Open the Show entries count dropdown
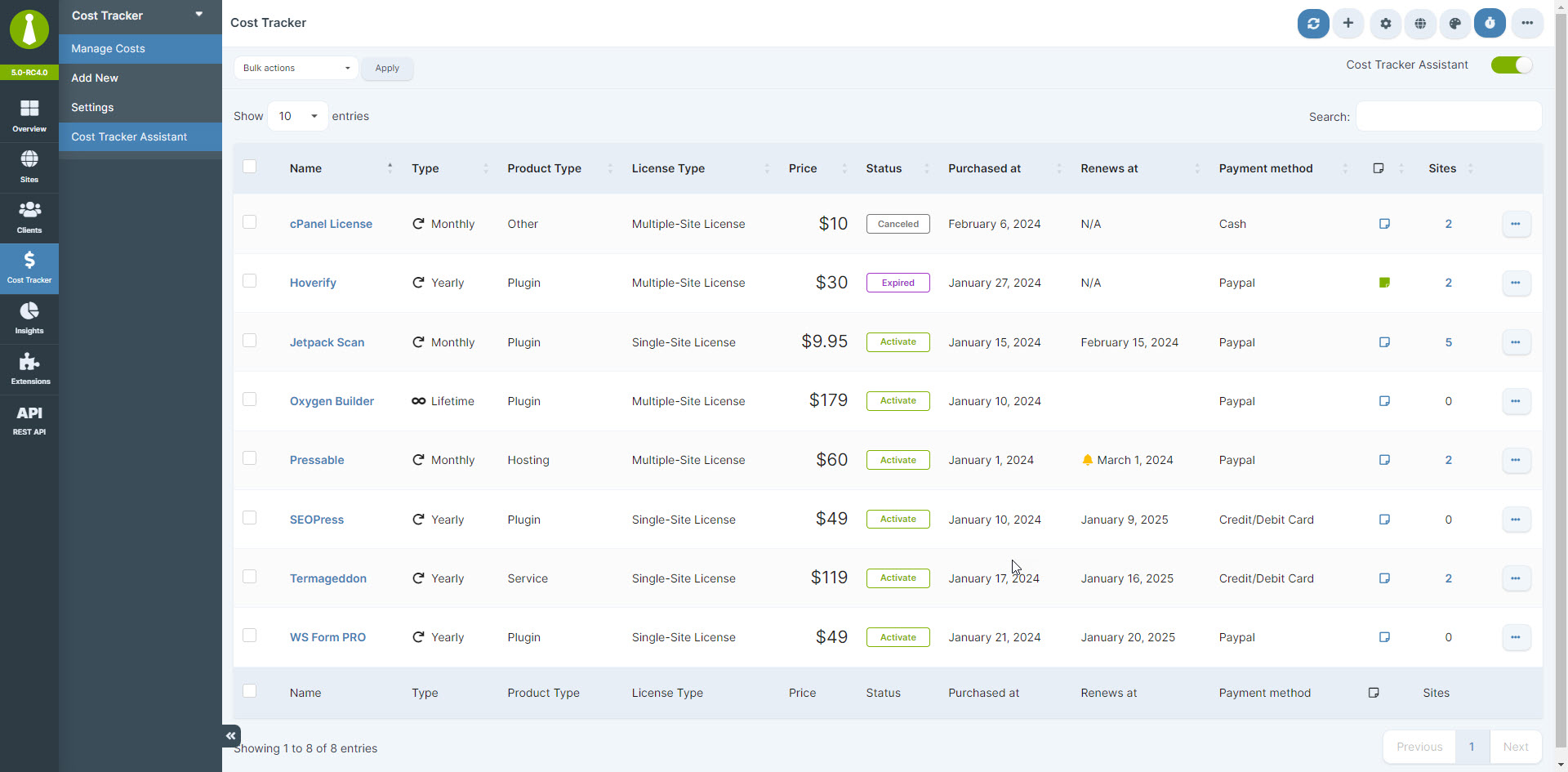Viewport: 1568px width, 772px height. coord(297,116)
